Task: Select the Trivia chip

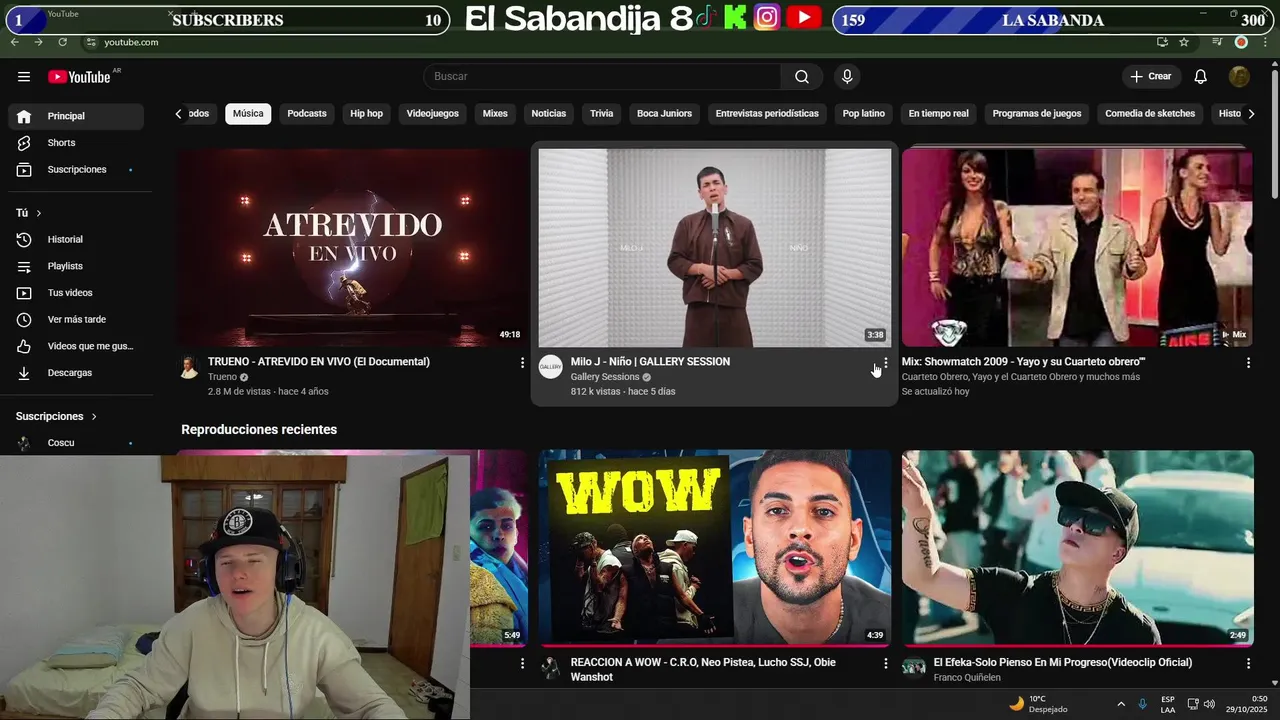Action: click(601, 114)
